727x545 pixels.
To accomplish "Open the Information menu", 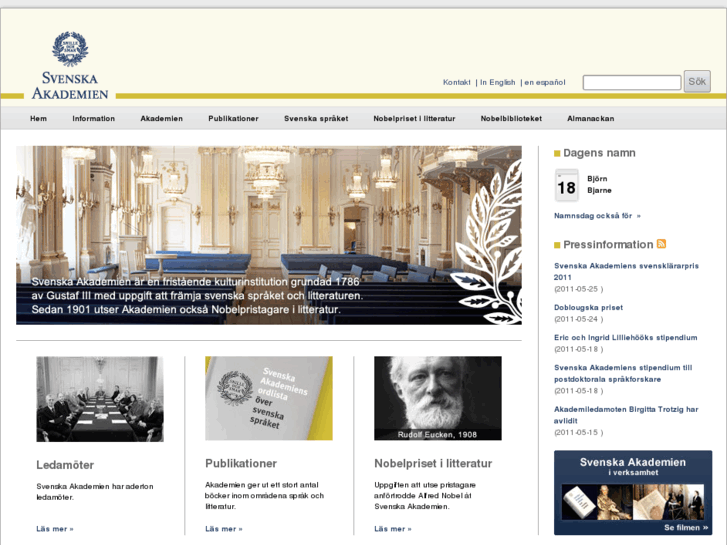I will tap(93, 119).
